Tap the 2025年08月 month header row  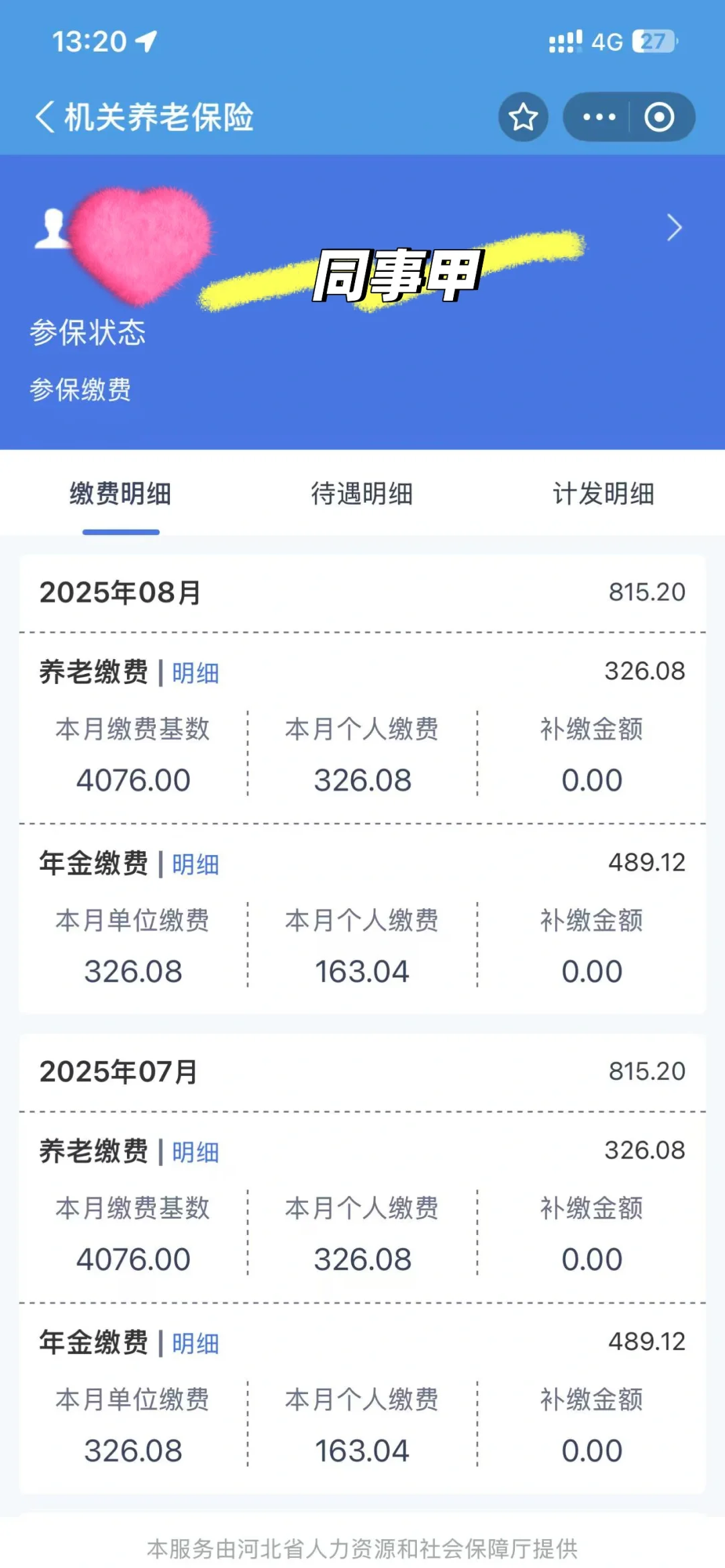click(362, 593)
